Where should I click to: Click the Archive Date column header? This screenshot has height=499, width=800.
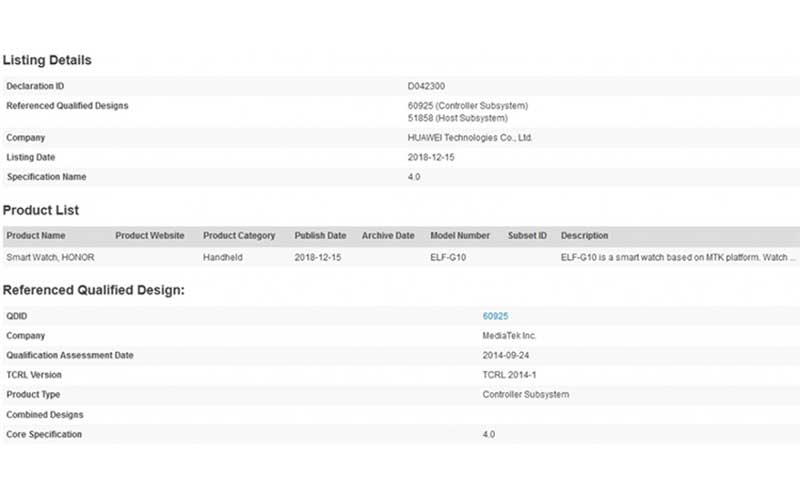388,236
